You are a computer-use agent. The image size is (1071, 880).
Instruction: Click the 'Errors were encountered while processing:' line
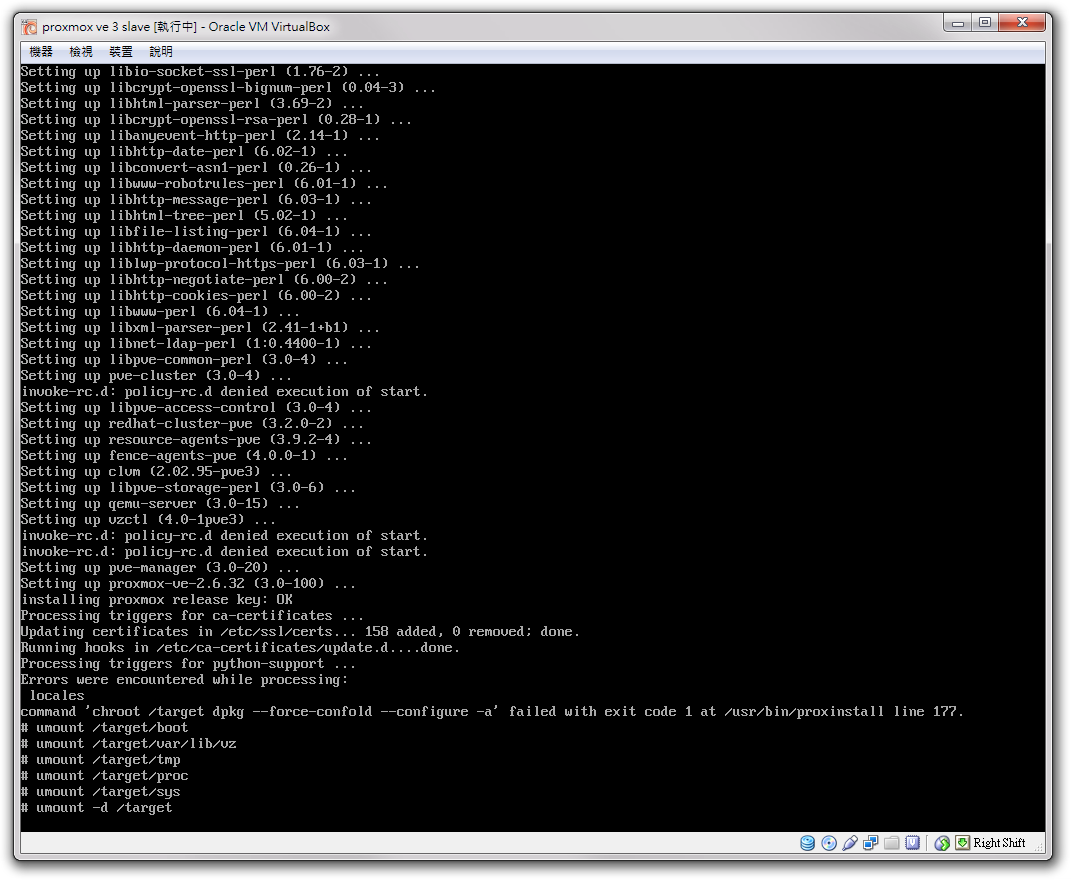click(184, 680)
